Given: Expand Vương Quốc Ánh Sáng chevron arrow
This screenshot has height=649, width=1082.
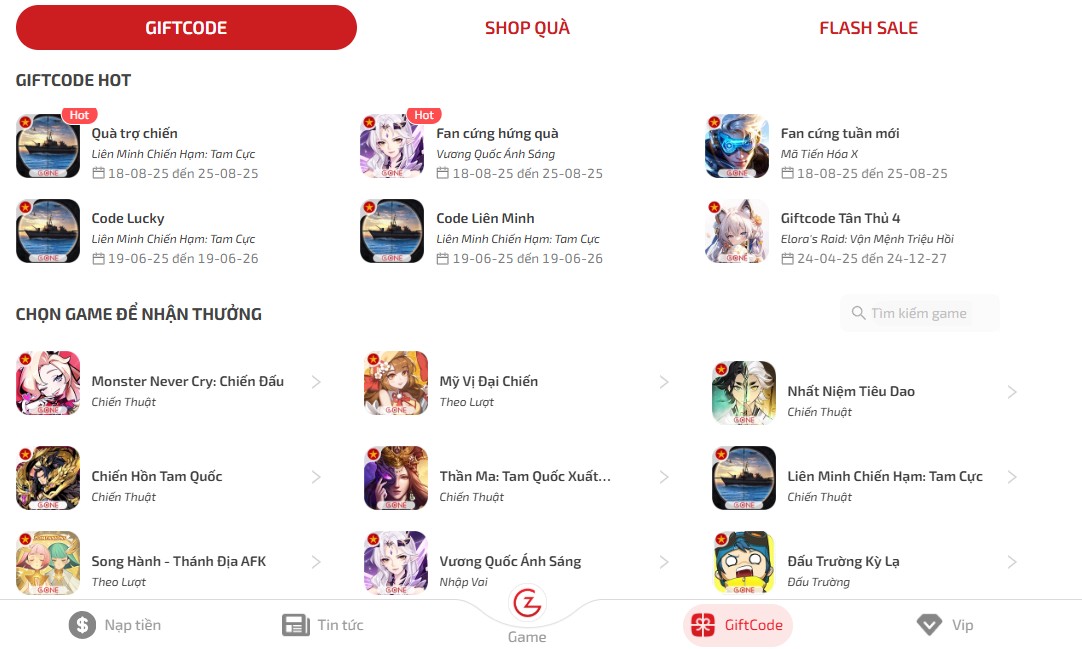Looking at the screenshot, I should 664,562.
